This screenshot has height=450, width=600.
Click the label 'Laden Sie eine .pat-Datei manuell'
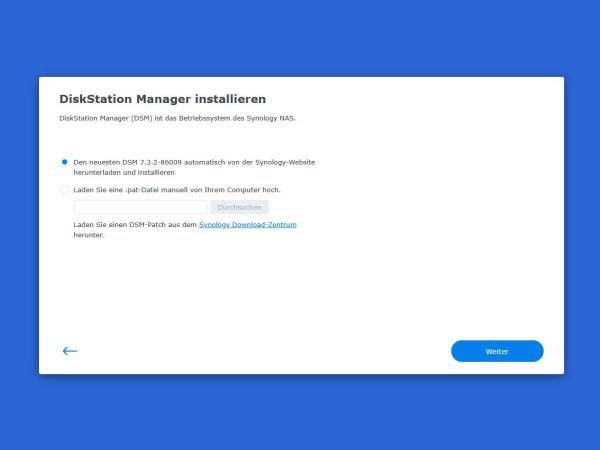(140, 189)
